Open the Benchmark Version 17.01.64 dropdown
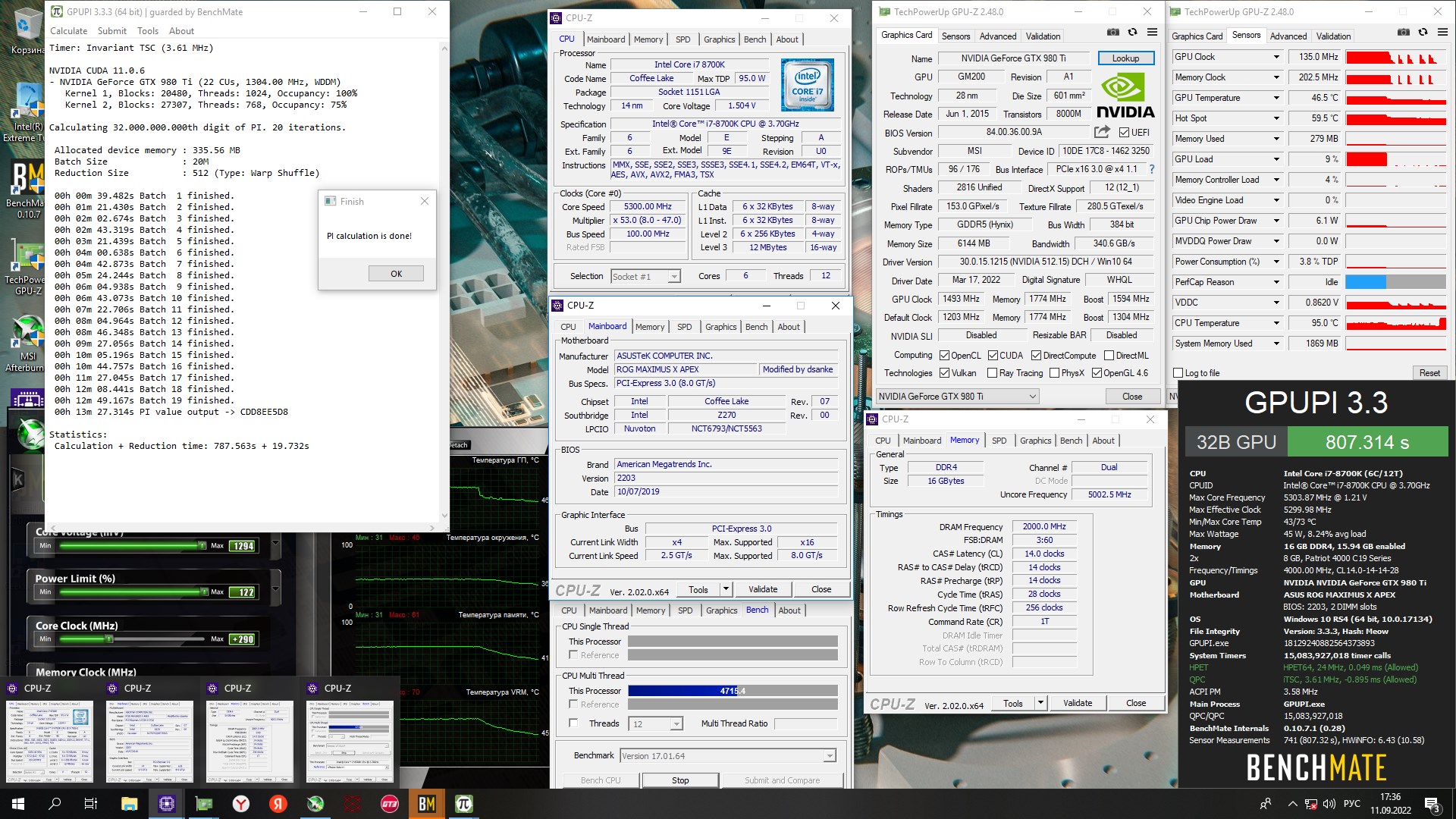1456x819 pixels. coord(727,756)
